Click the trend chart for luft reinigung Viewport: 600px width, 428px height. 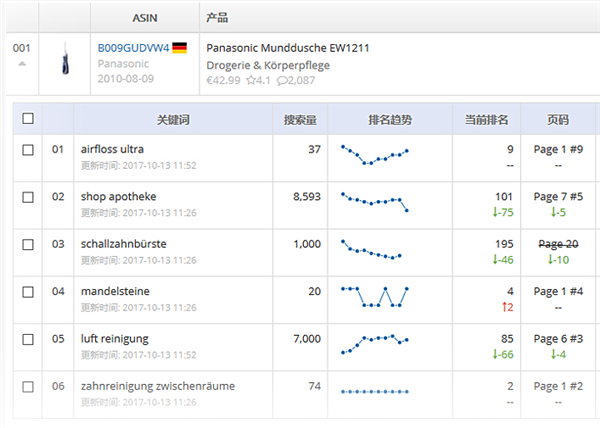pyautogui.click(x=375, y=343)
